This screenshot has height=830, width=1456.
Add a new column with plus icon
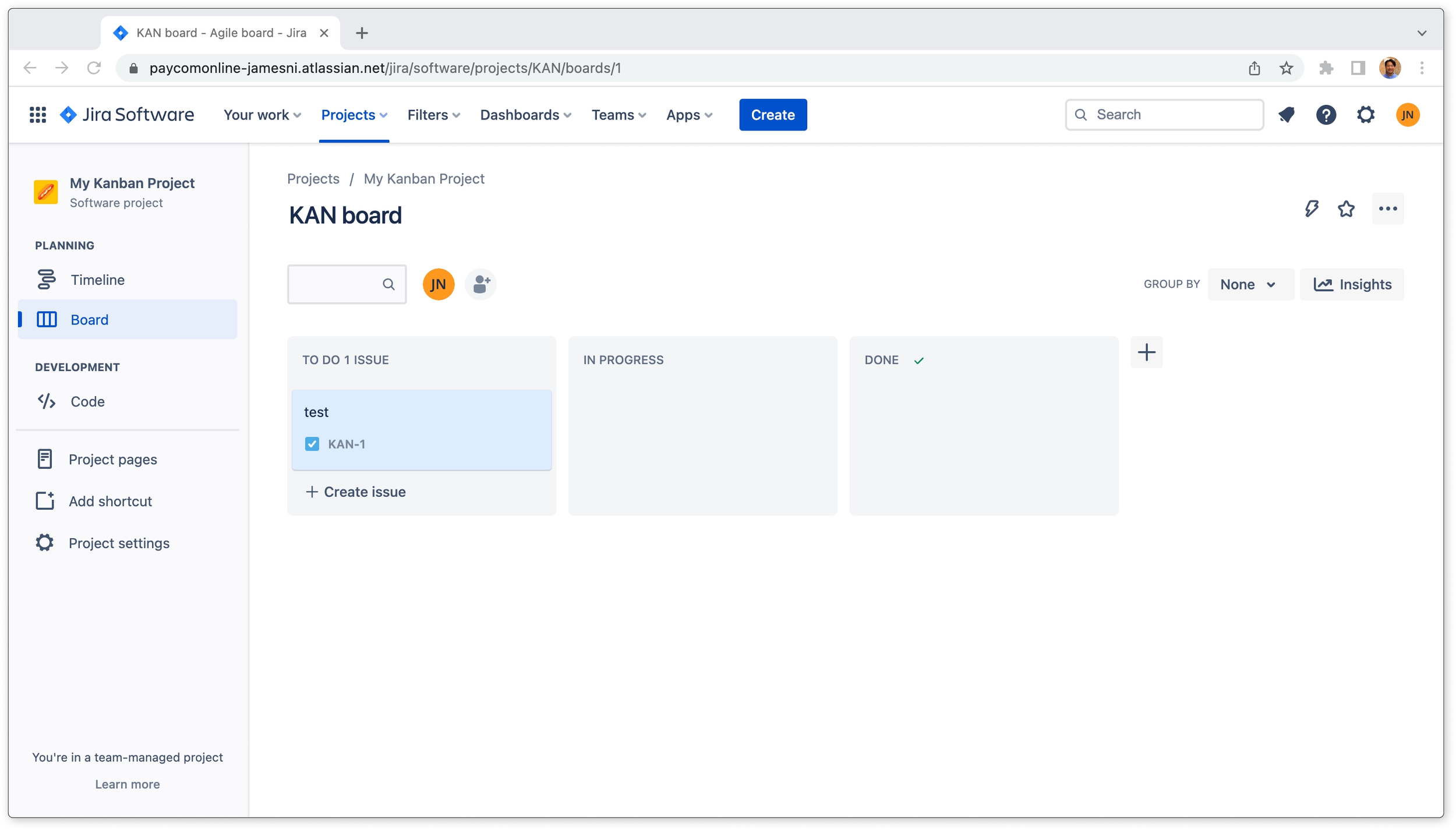tap(1146, 352)
